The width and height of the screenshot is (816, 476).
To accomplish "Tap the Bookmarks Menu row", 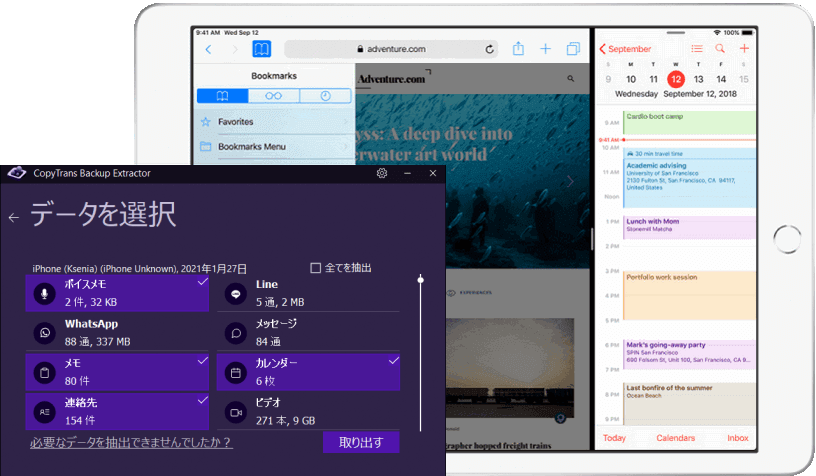I will (274, 147).
